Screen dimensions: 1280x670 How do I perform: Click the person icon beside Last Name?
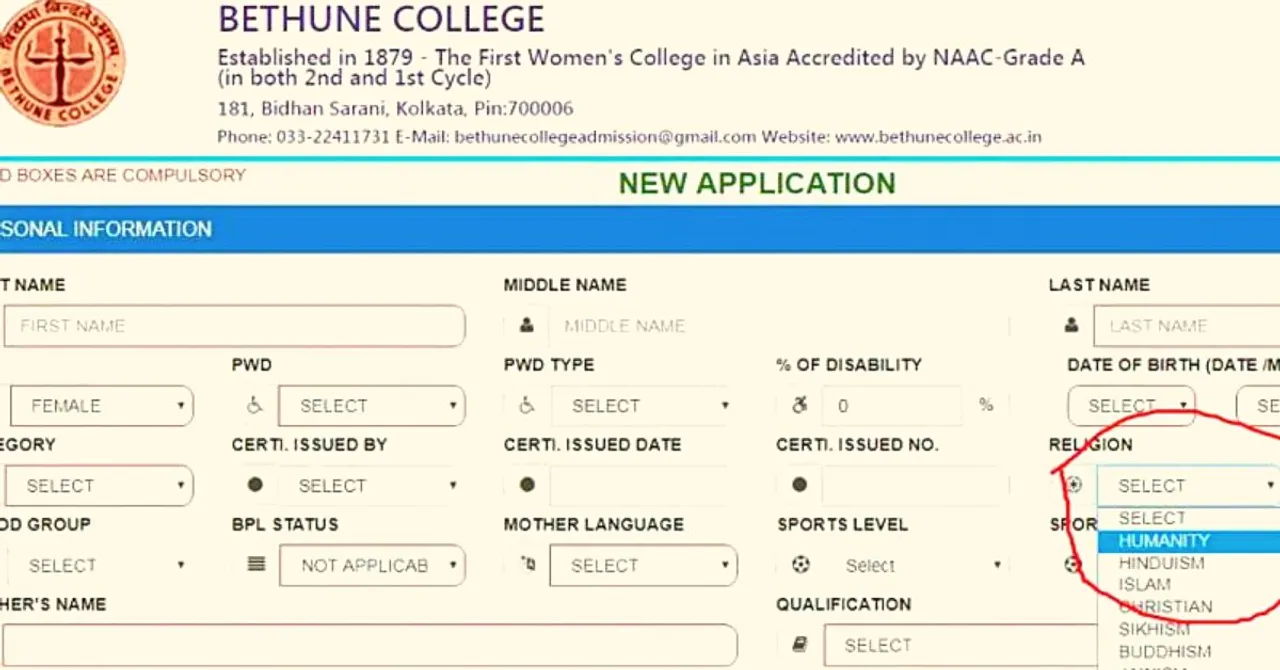[1072, 325]
